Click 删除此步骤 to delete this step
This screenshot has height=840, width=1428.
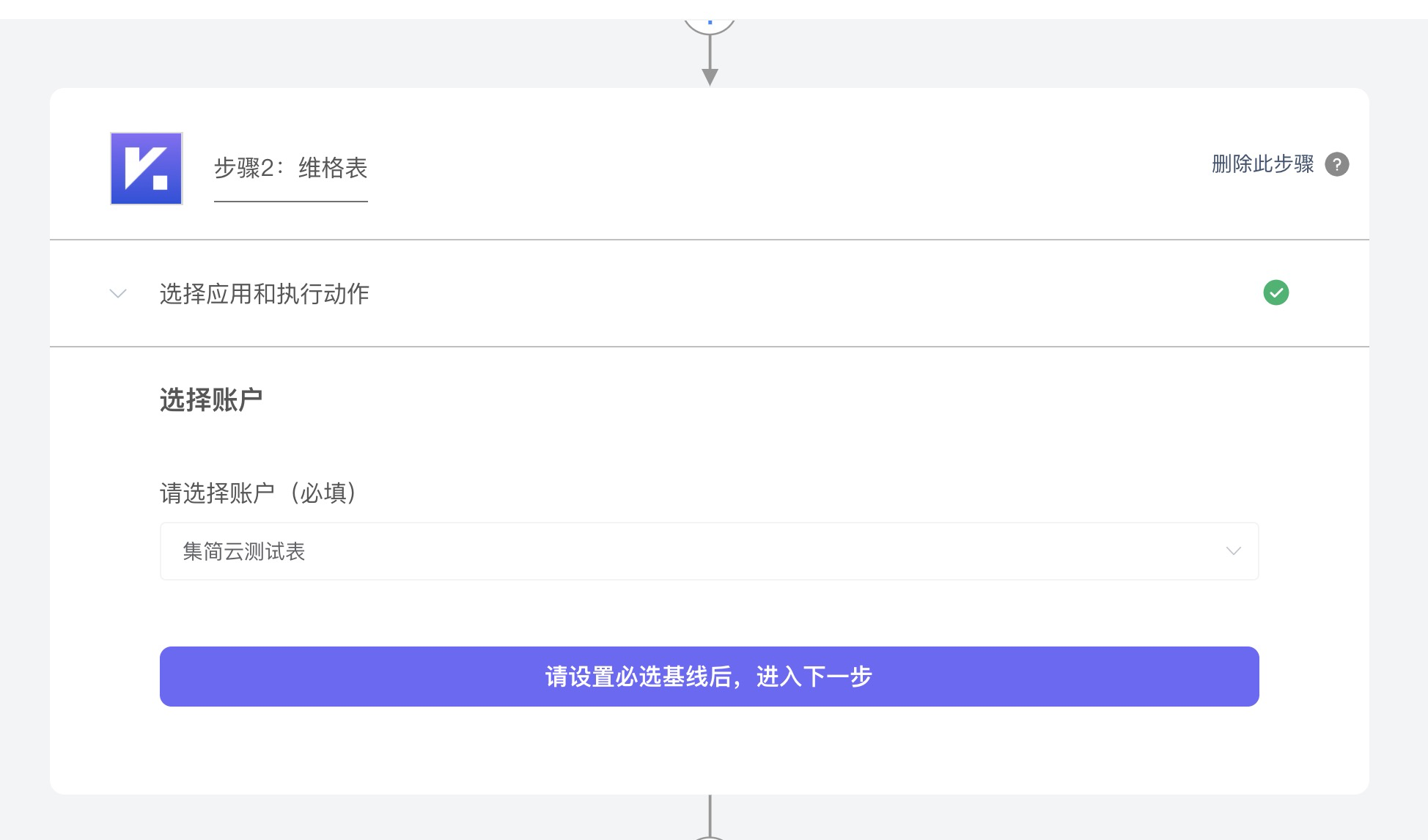pyautogui.click(x=1262, y=164)
